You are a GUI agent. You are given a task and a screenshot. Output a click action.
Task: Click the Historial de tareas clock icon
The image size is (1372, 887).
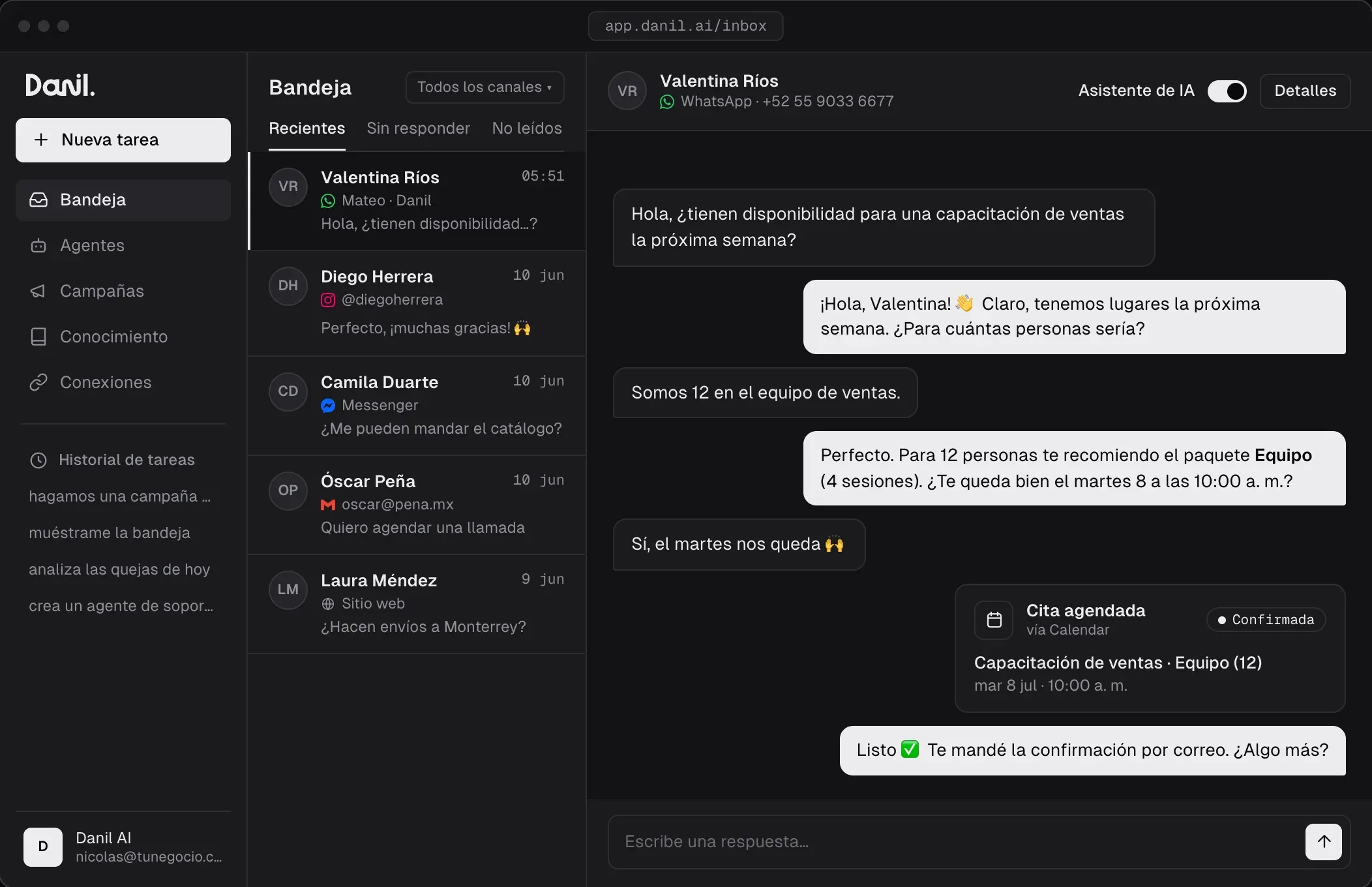click(x=38, y=460)
